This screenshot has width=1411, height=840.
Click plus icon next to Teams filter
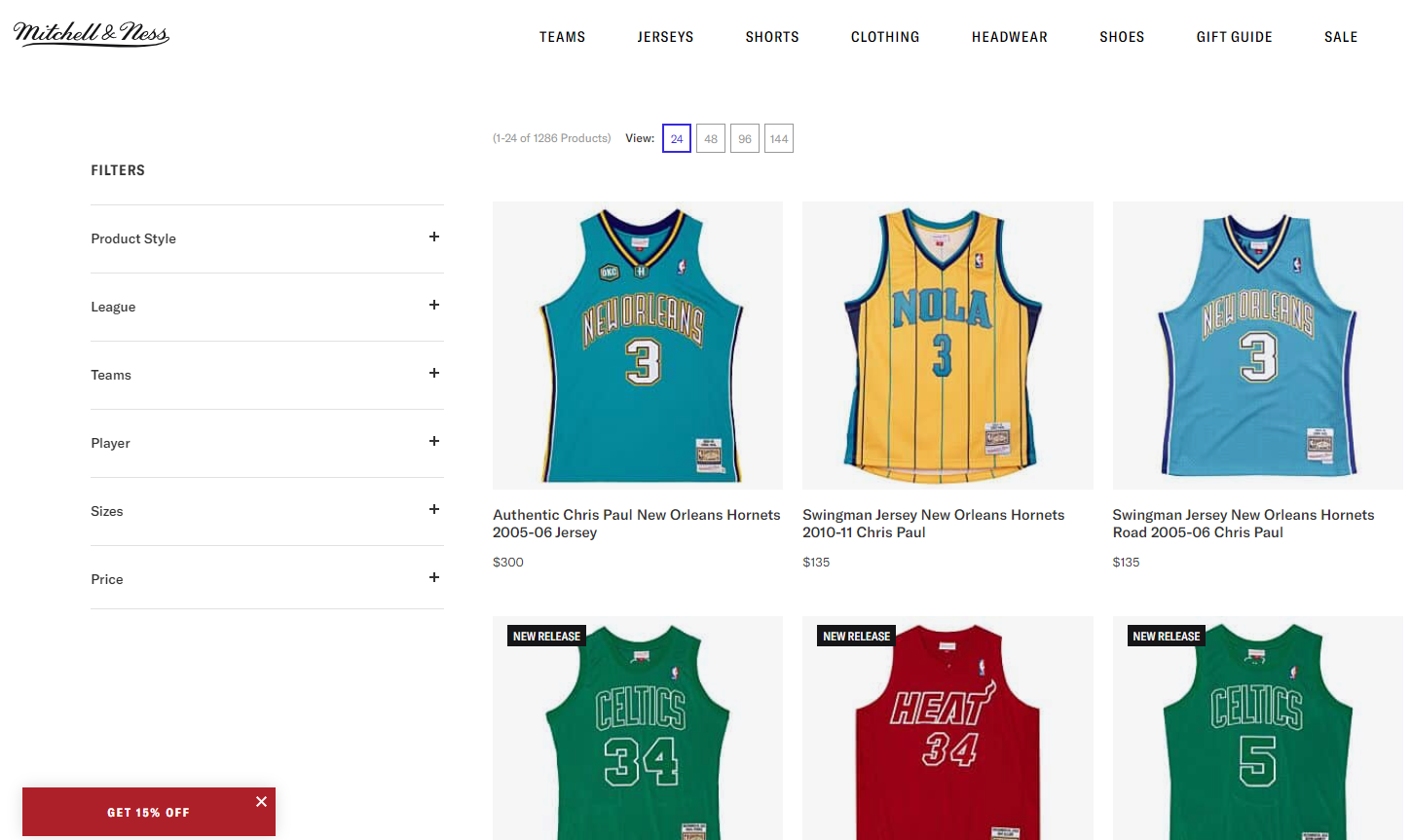click(434, 374)
